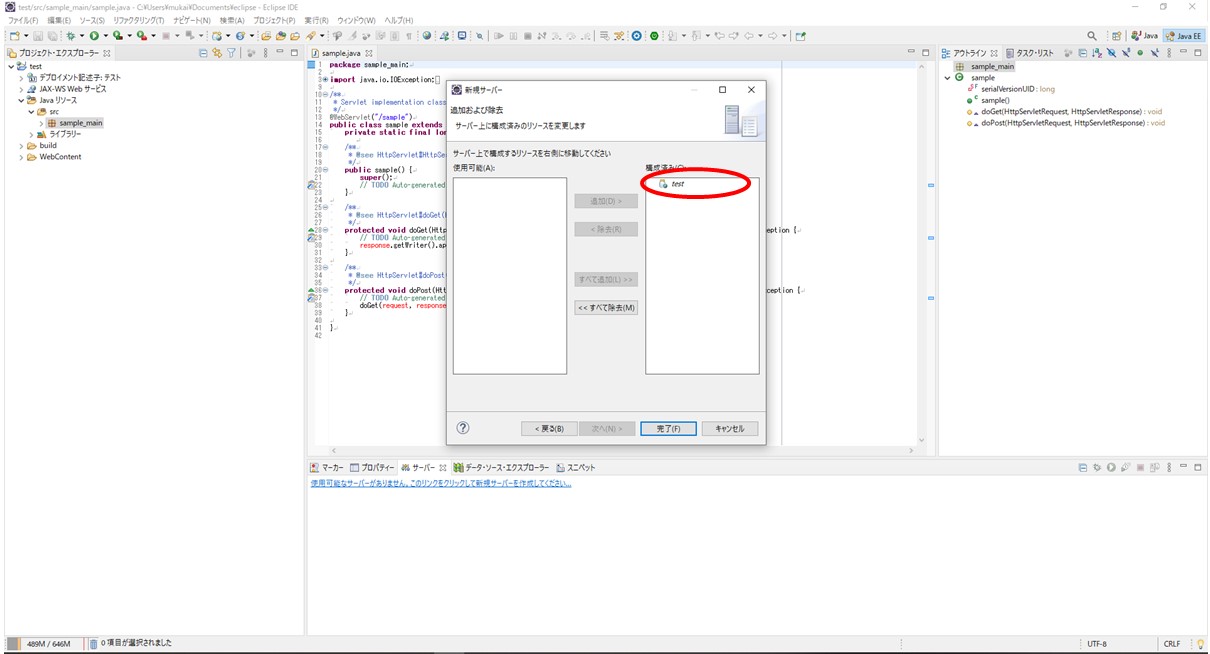Click the back navigation arrow in toolbar
1210x654 pixels.
[749, 36]
